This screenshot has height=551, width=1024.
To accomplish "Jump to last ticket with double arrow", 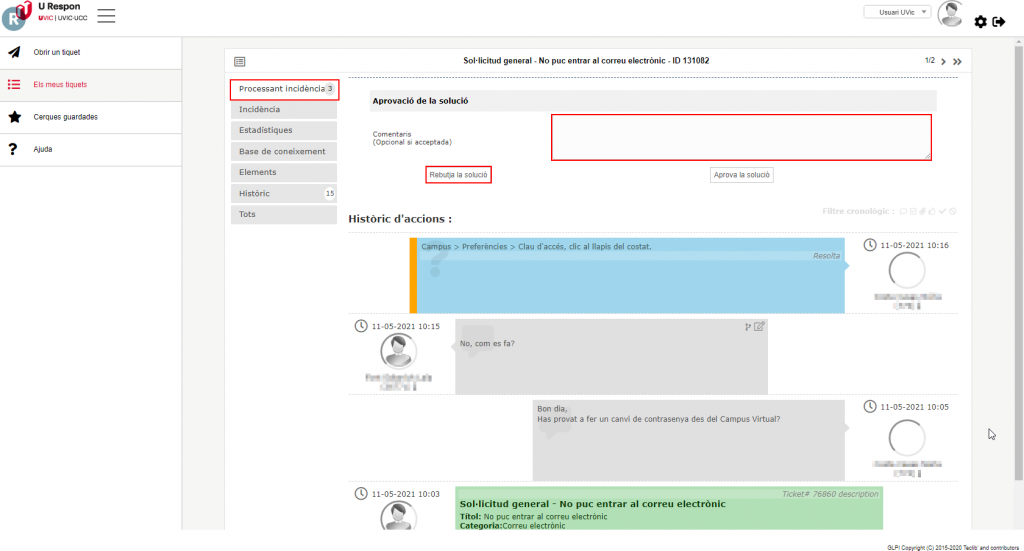I will (x=957, y=61).
